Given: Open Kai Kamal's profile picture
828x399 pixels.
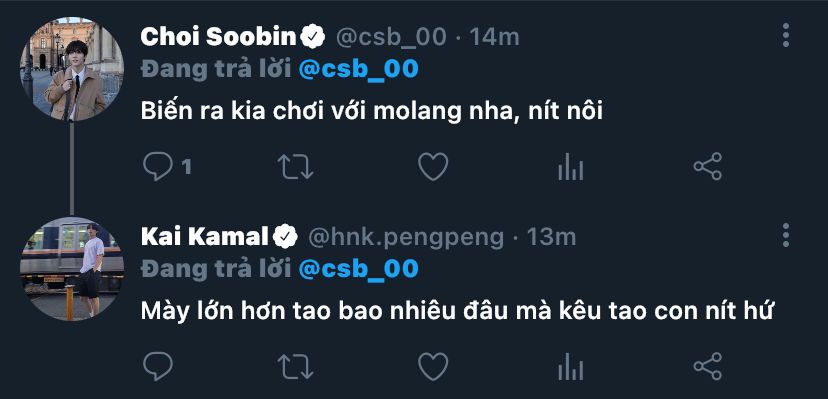Looking at the screenshot, I should click(x=72, y=269).
